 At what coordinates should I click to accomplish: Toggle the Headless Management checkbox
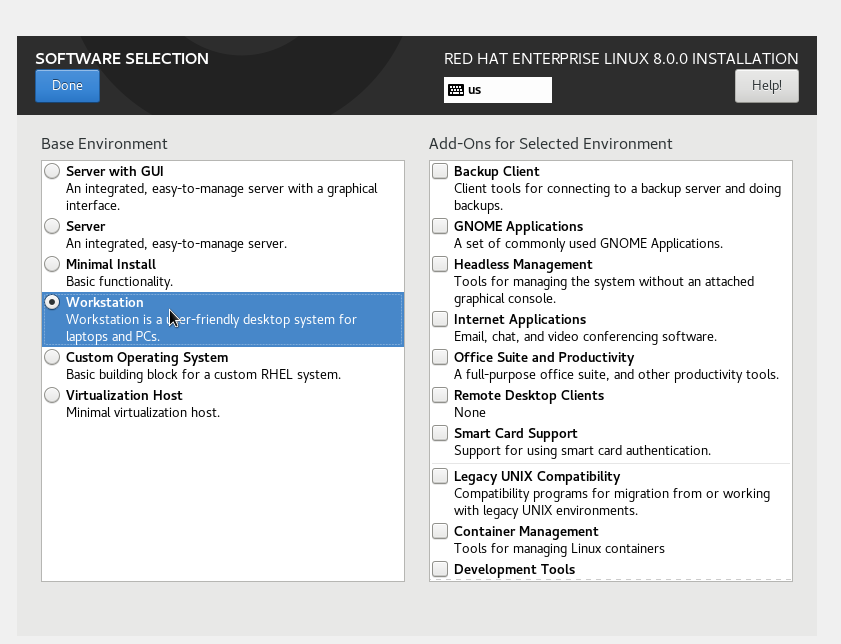point(440,265)
